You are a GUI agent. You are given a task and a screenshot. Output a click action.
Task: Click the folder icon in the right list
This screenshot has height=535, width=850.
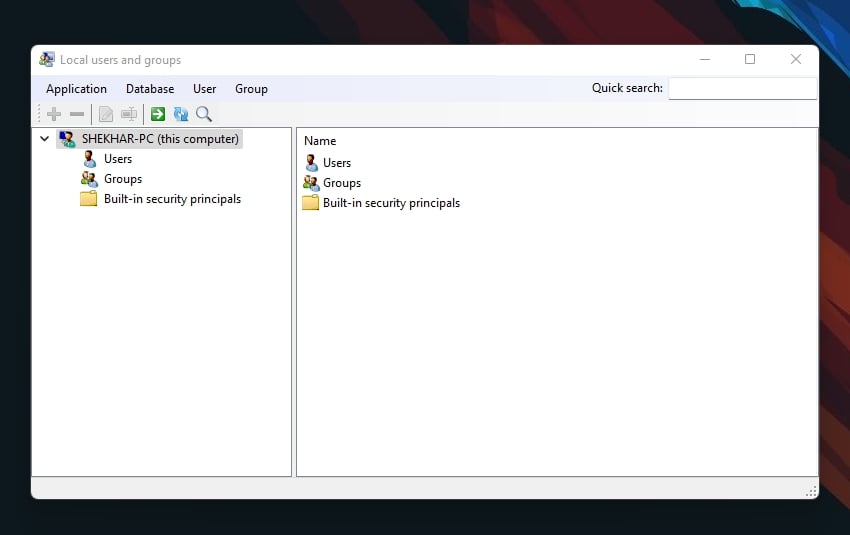pyautogui.click(x=311, y=203)
